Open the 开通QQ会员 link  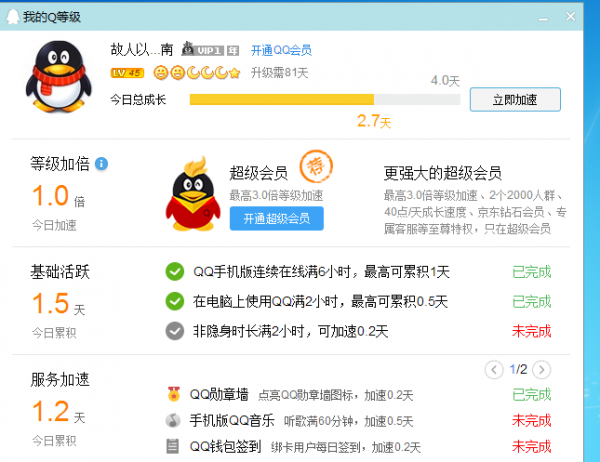click(281, 50)
